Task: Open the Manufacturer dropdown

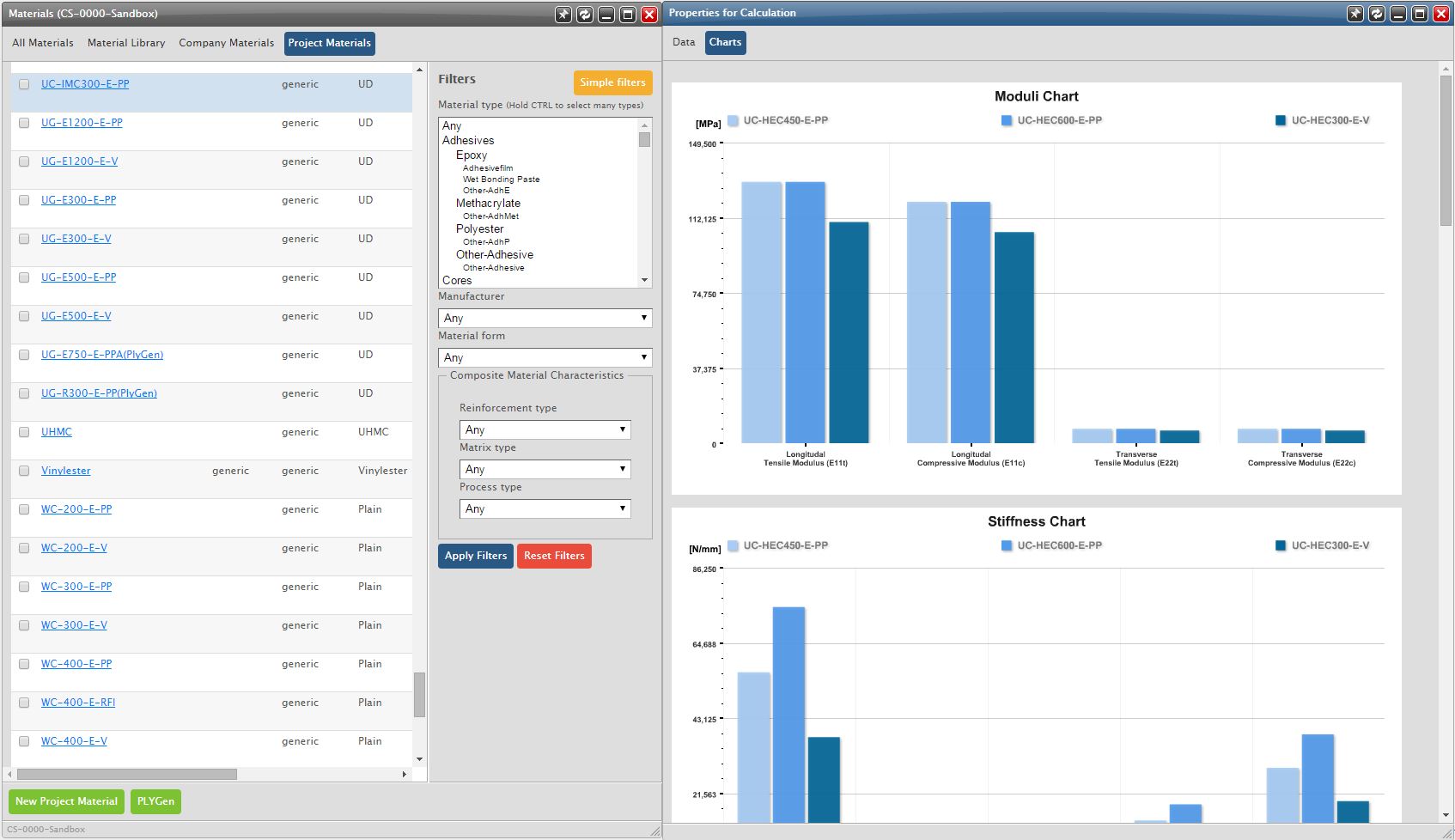Action: click(545, 318)
